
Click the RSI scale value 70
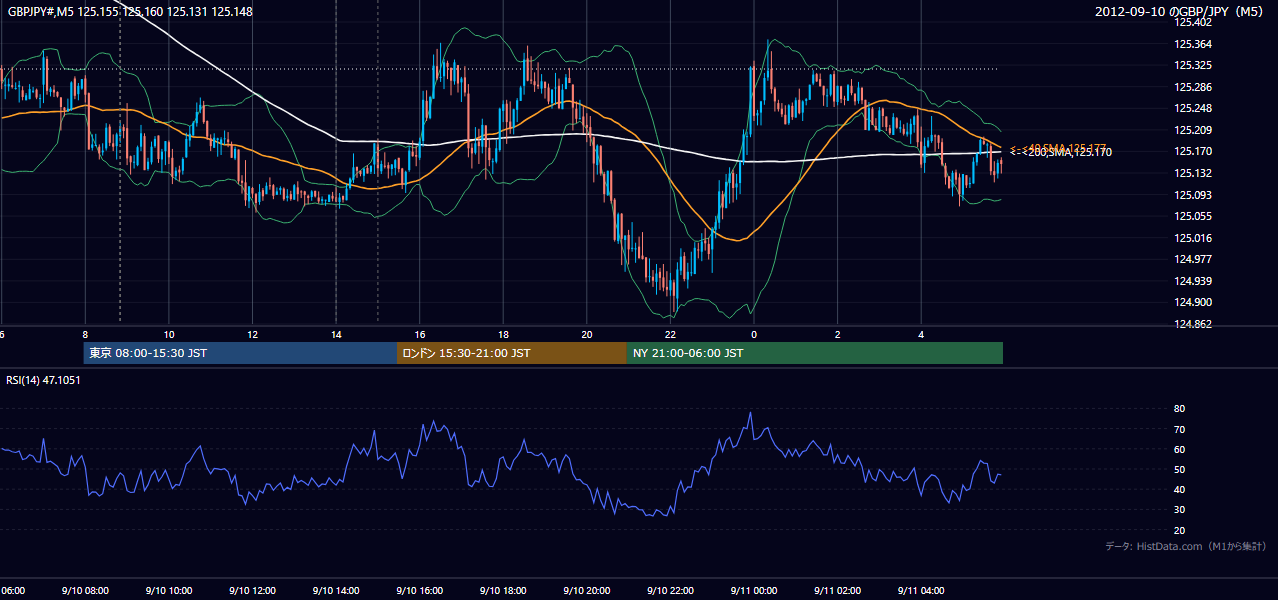coord(1179,429)
